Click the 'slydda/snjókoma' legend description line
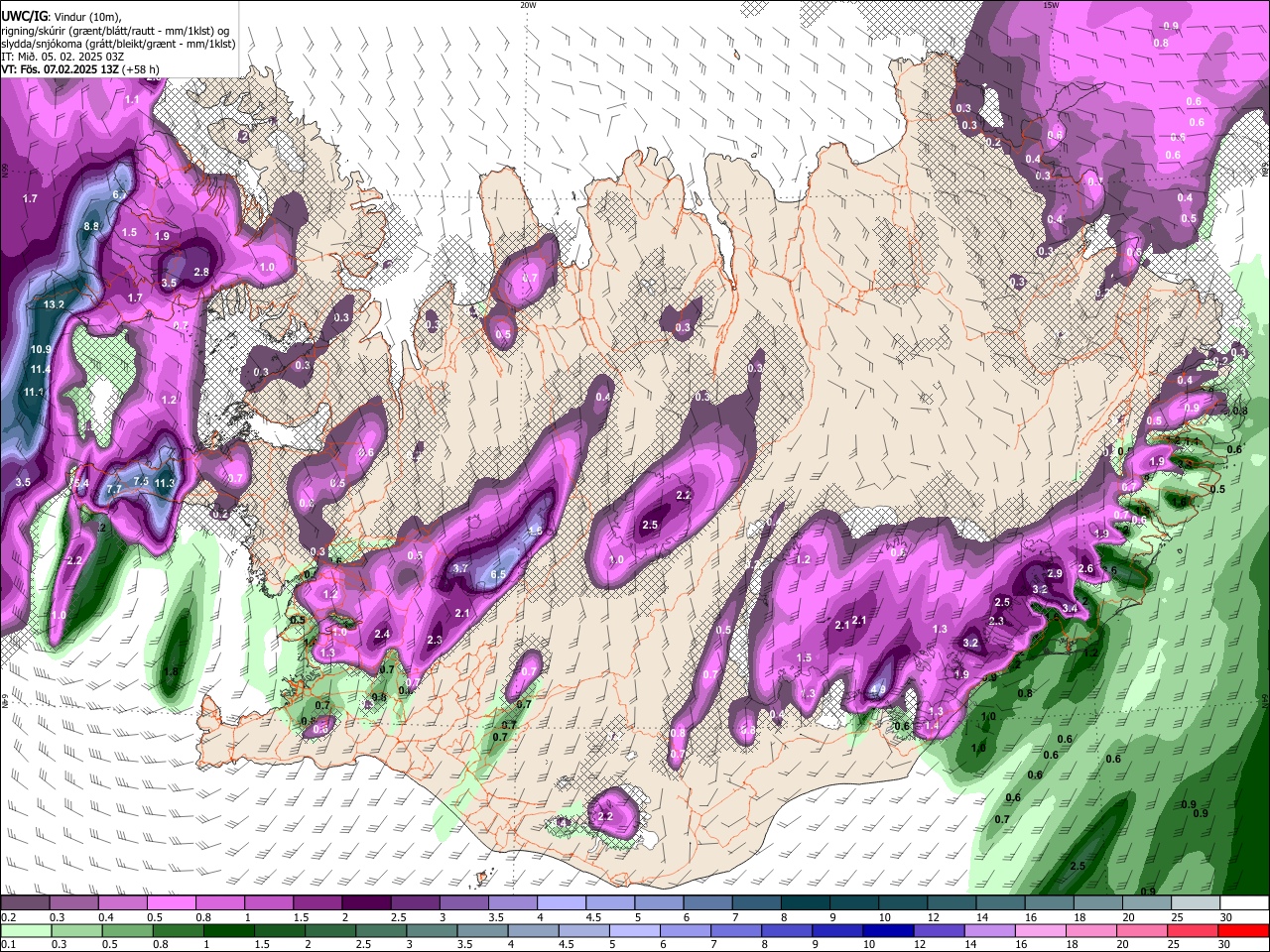 [x=117, y=44]
